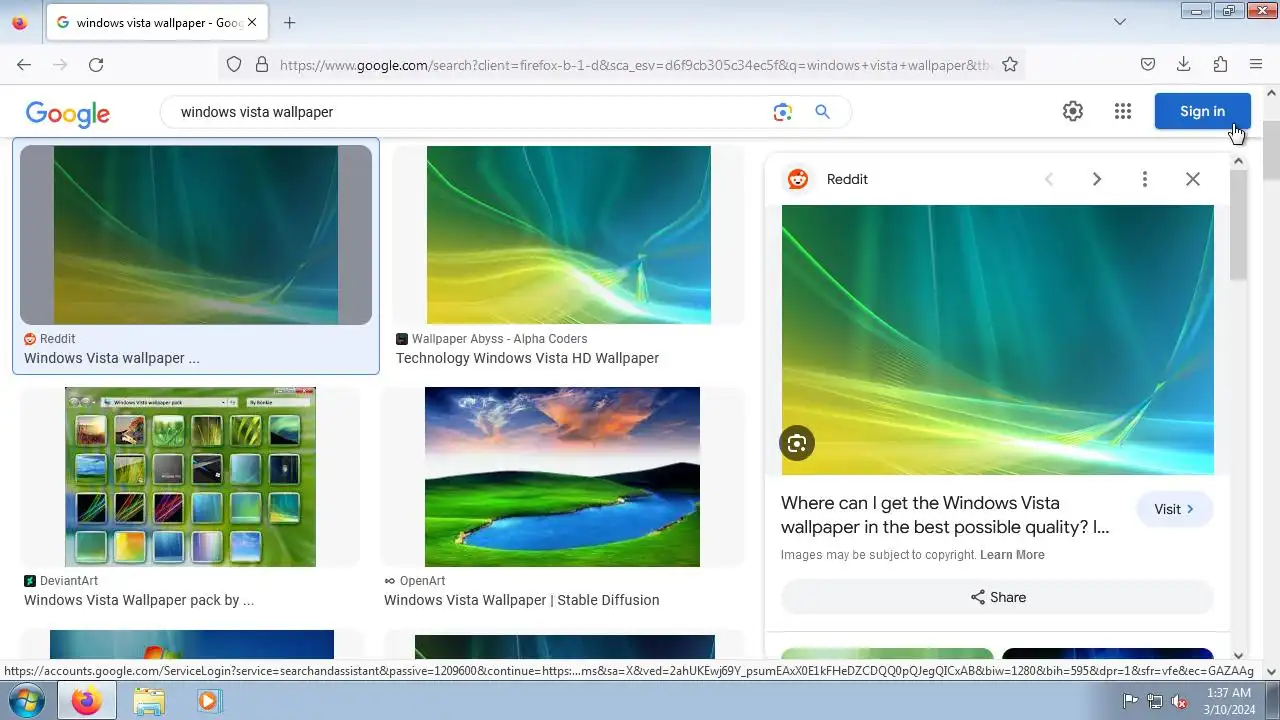Open the network tray icon

pos(1155,701)
